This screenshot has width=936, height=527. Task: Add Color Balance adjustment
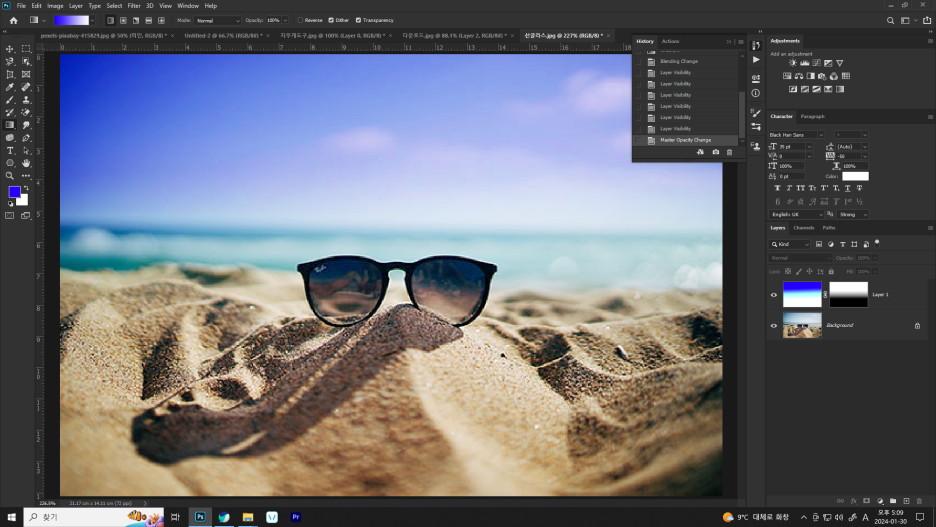[799, 76]
